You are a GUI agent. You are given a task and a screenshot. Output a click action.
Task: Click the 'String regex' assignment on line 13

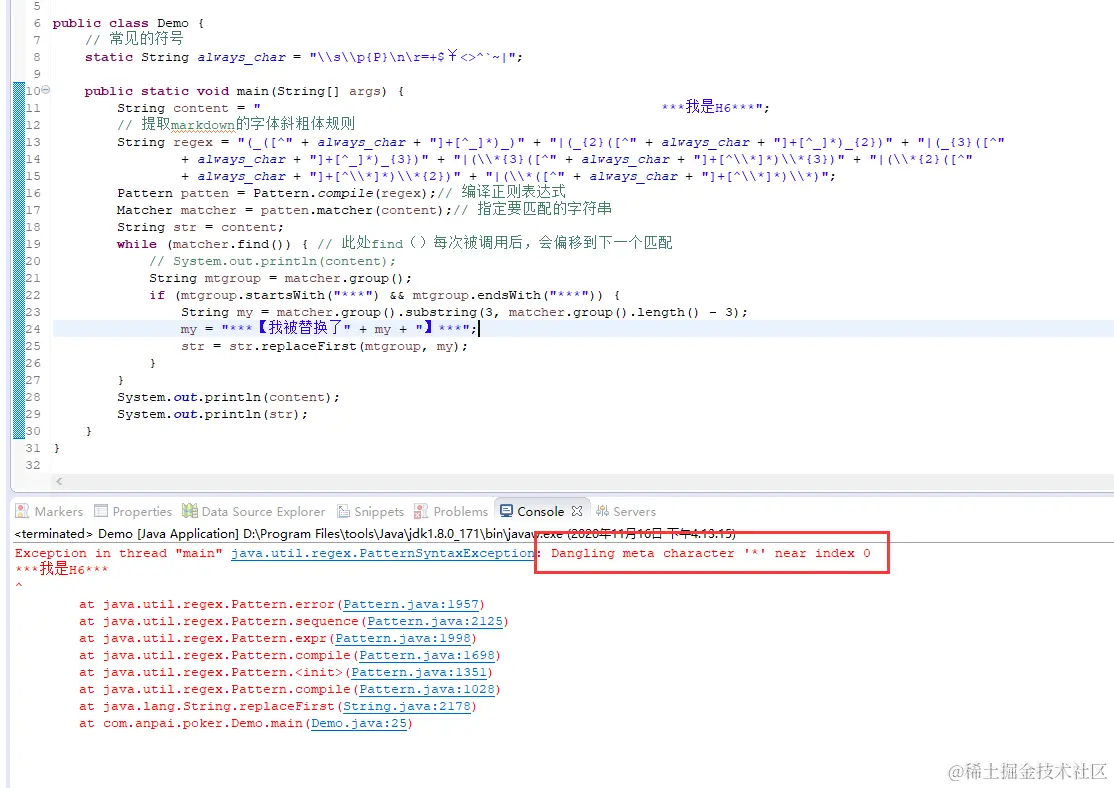pyautogui.click(x=561, y=142)
